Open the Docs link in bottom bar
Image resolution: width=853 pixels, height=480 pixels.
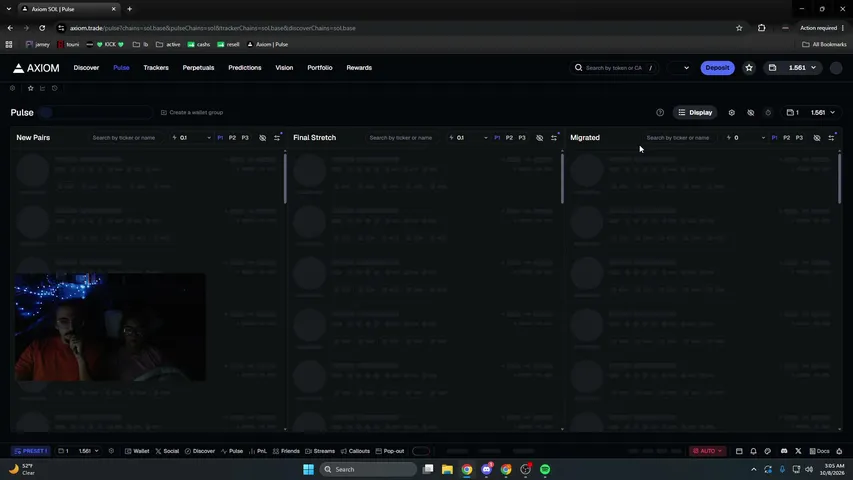click(819, 451)
